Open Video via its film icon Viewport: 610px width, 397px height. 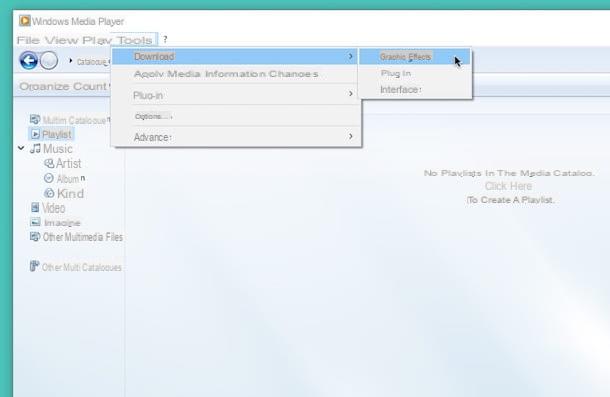(x=35, y=207)
